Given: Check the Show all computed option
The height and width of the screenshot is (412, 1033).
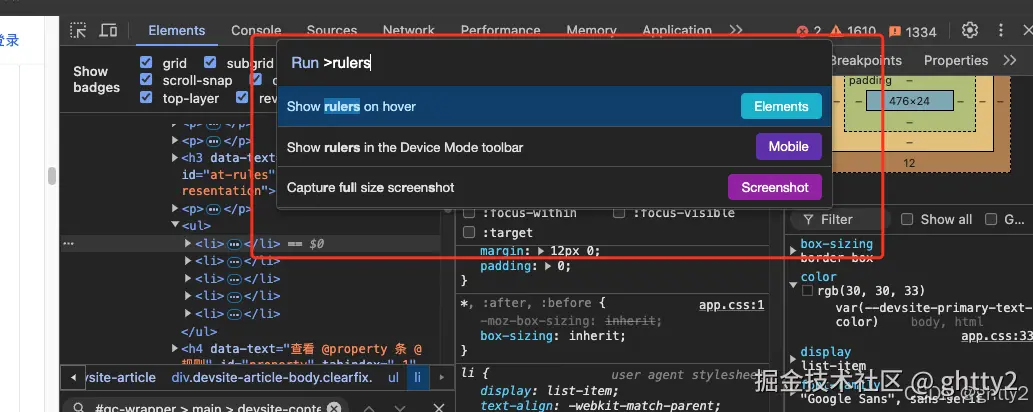Looking at the screenshot, I should click(907, 220).
